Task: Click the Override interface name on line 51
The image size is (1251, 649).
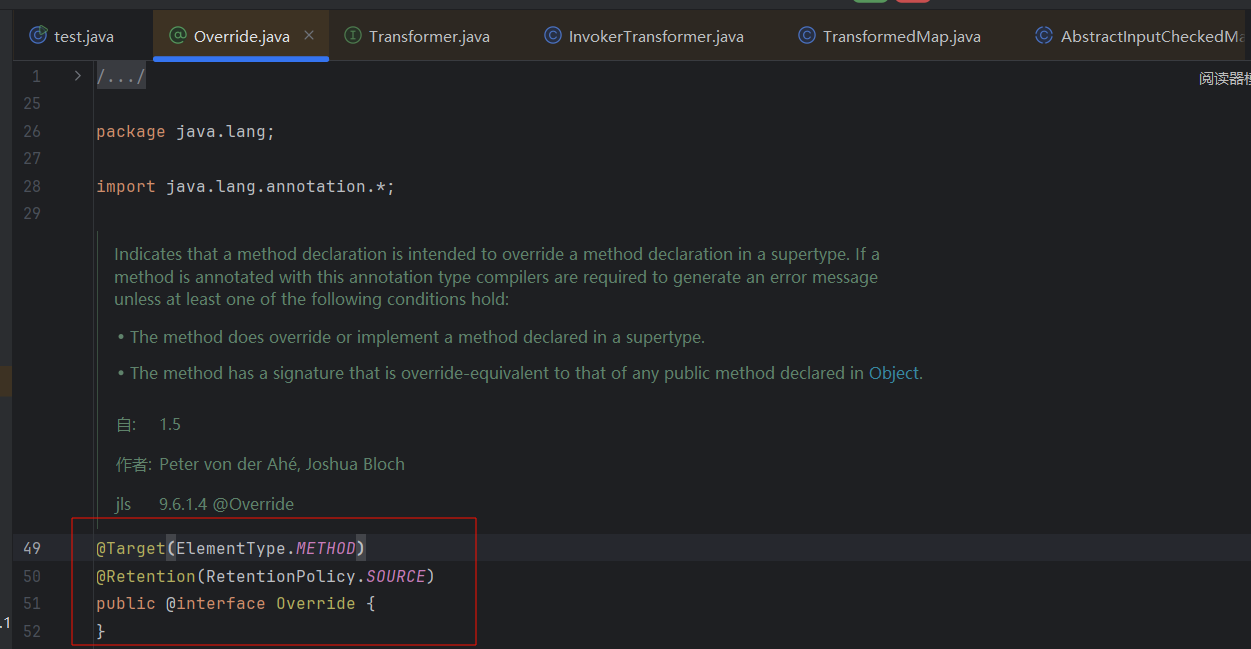Action: tap(315, 604)
